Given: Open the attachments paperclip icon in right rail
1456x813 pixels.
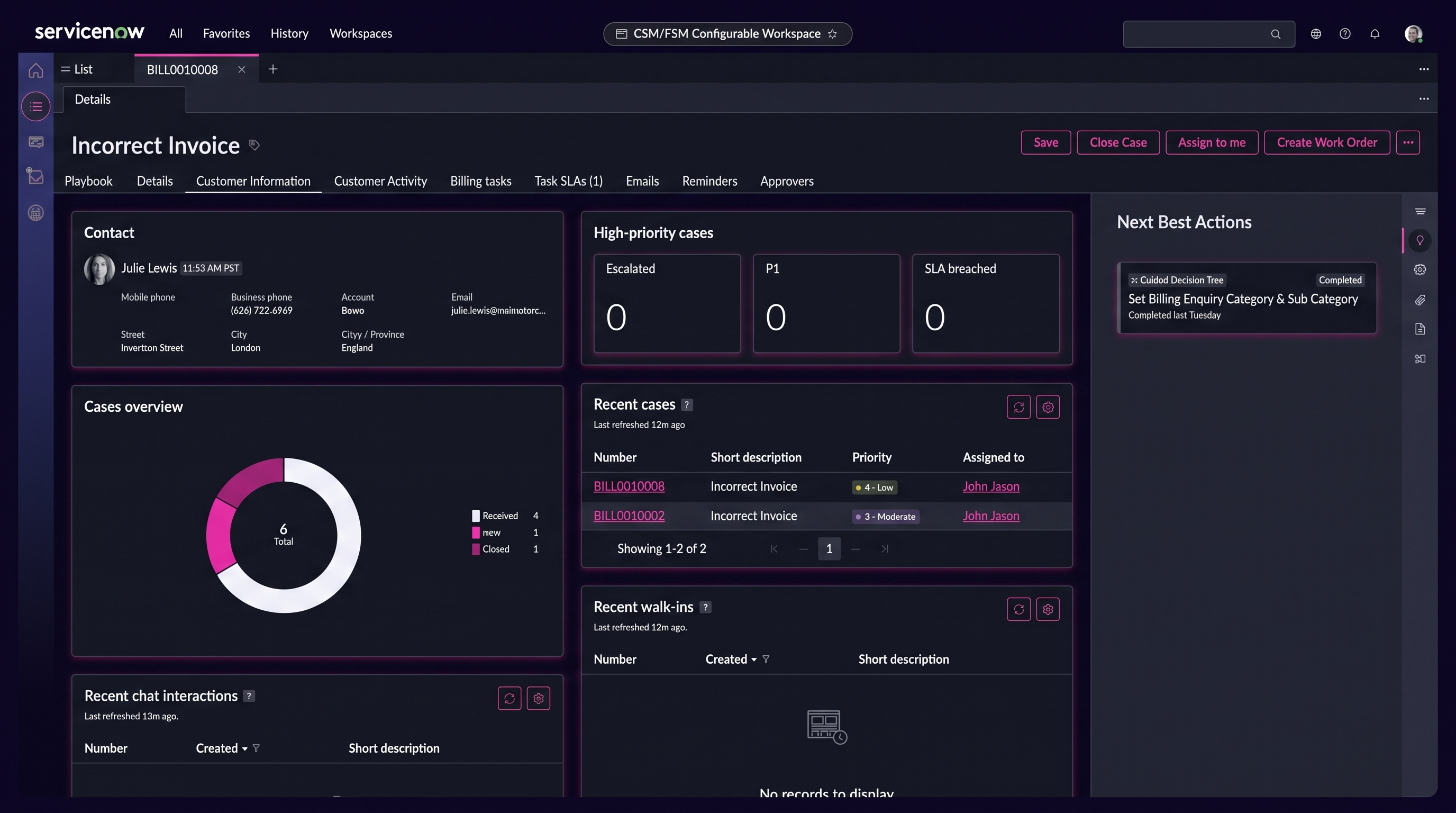Looking at the screenshot, I should (1420, 300).
